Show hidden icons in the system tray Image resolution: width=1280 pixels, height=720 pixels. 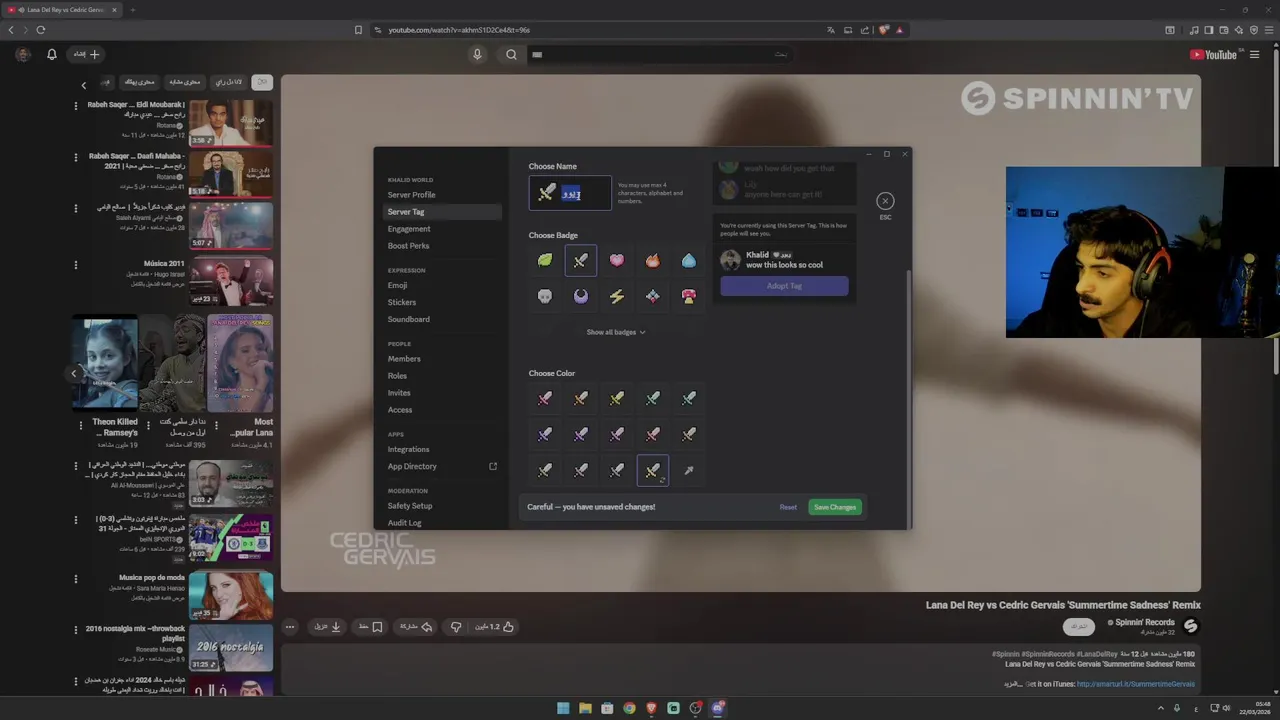1161,708
